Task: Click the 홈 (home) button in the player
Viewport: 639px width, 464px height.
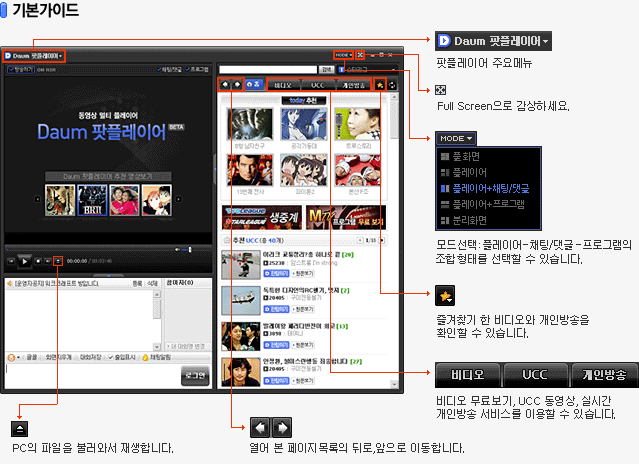Action: click(x=253, y=84)
